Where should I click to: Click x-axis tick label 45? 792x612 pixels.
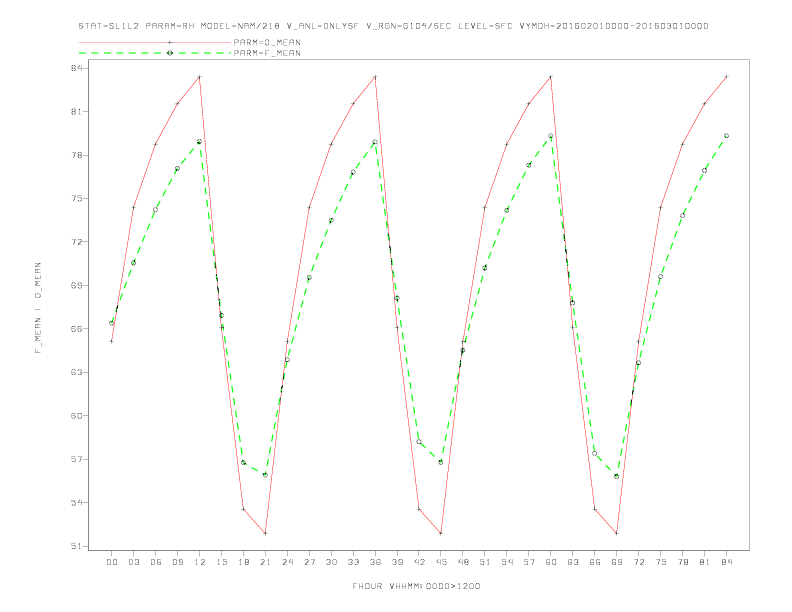click(441, 562)
